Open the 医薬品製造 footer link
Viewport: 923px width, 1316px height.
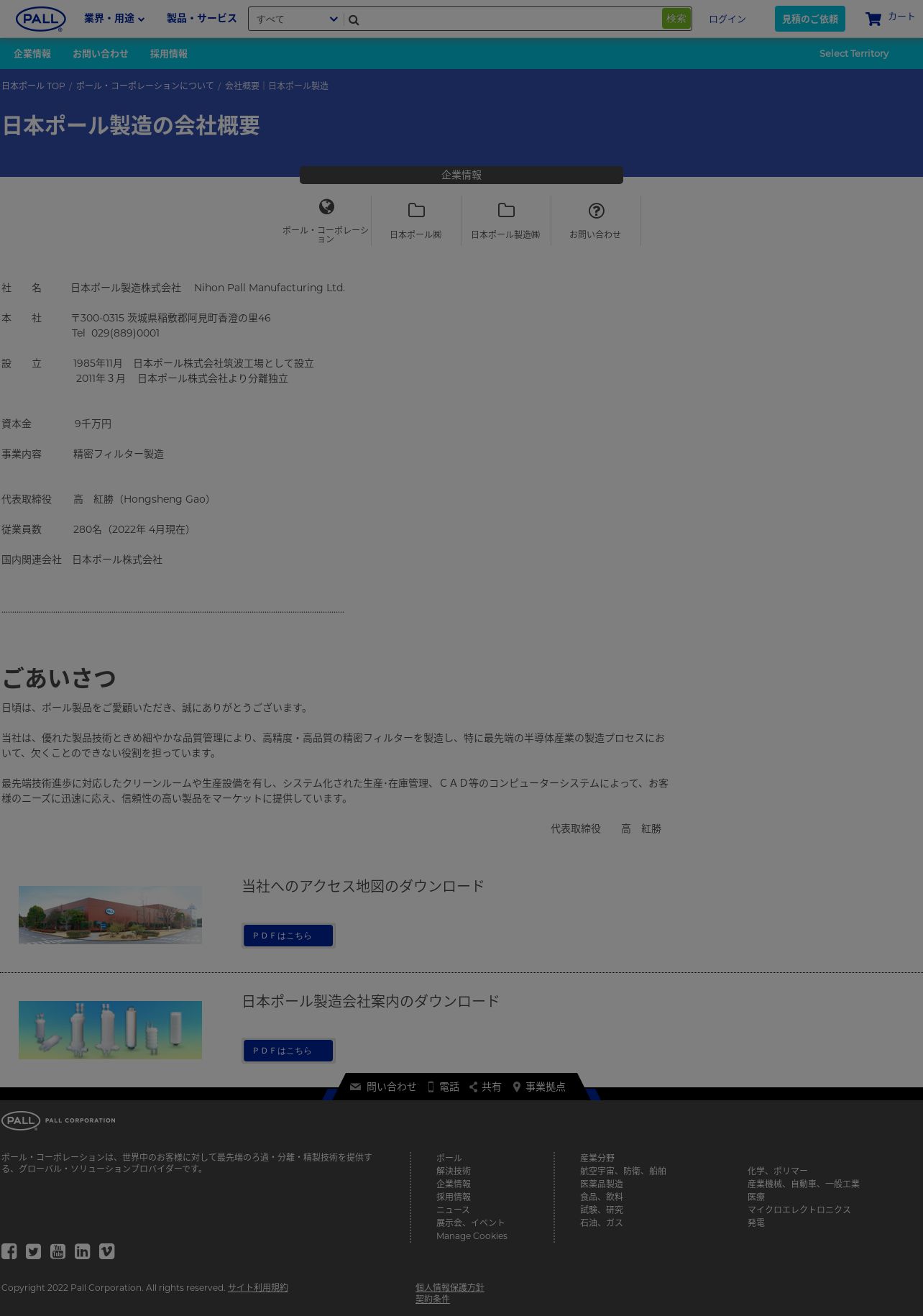[602, 1184]
